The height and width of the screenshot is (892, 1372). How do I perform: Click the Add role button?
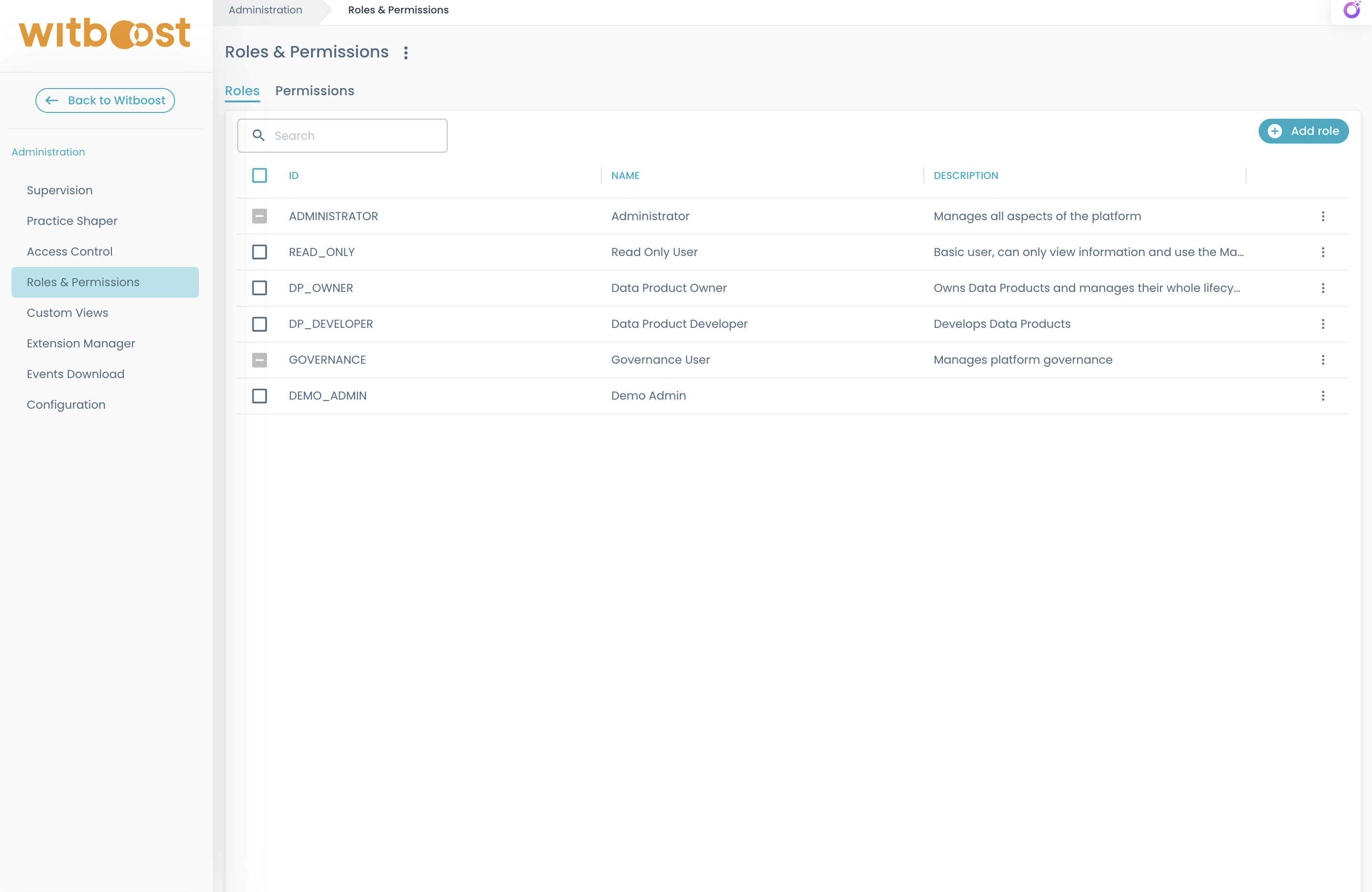[1303, 131]
